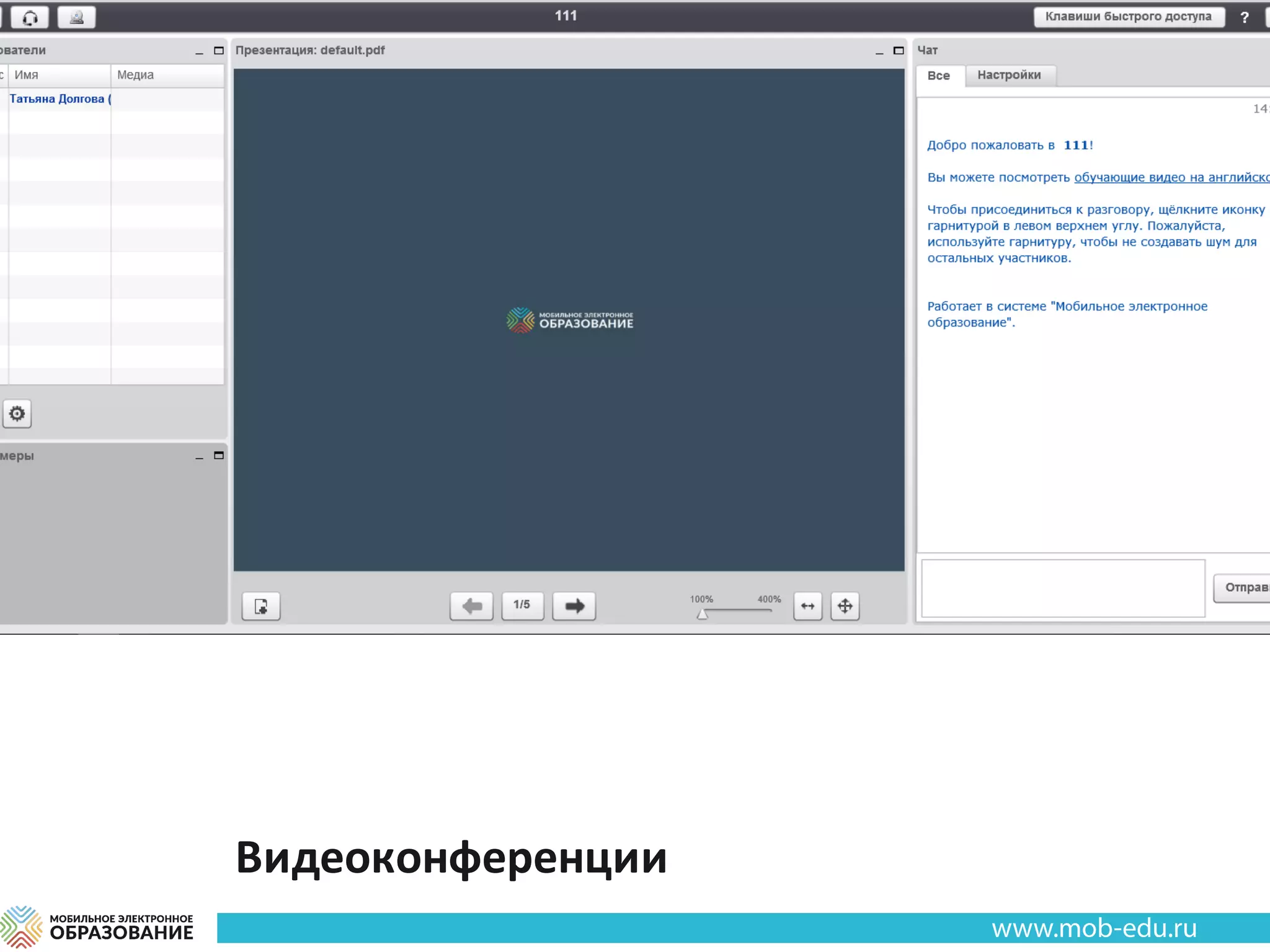Open users panel gear settings
This screenshot has width=1270, height=952.
(x=17, y=413)
